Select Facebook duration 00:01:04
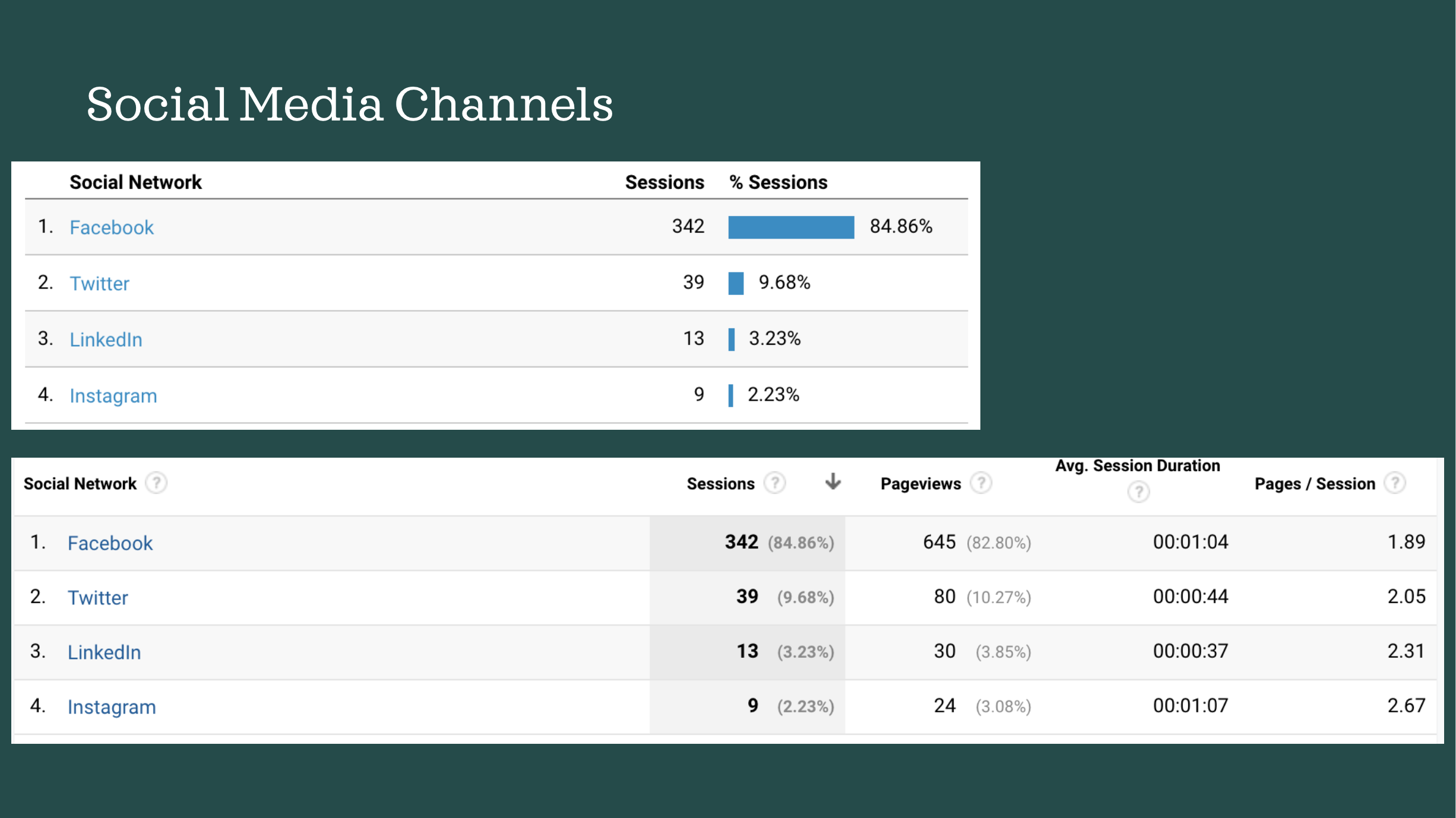Viewport: 1456px width, 818px height. [1191, 542]
